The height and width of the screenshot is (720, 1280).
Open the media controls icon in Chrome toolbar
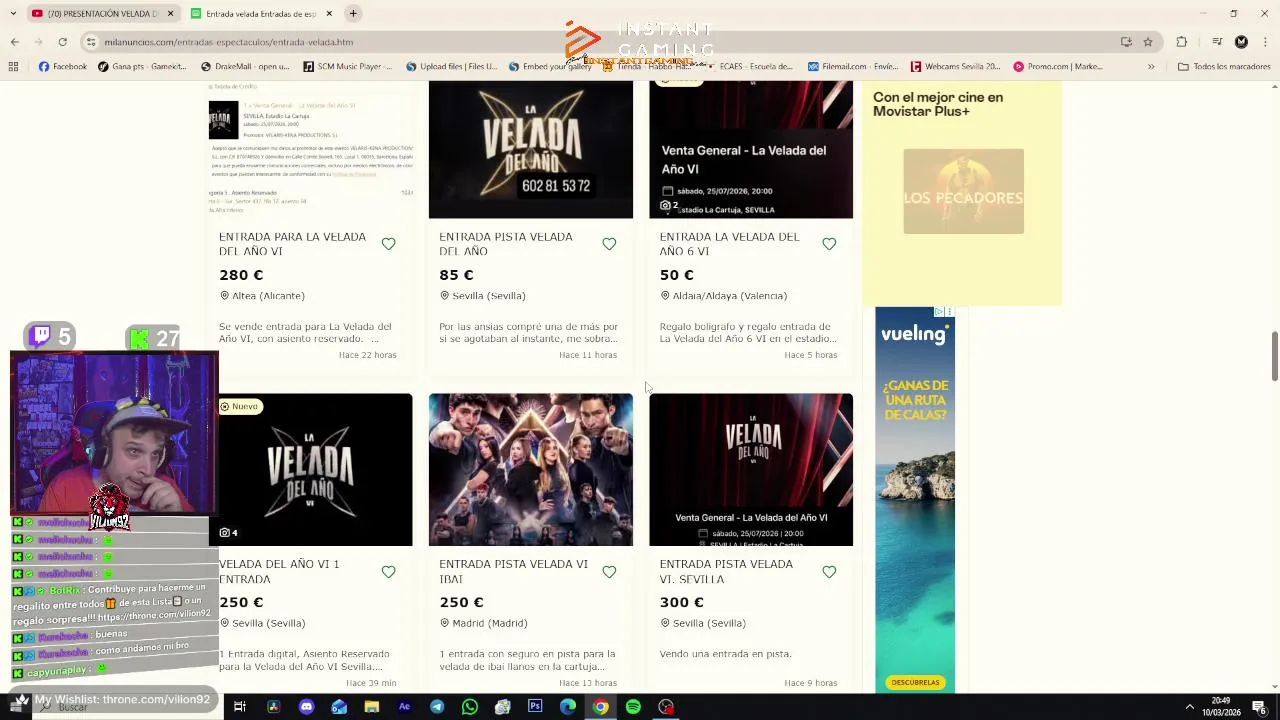(1217, 42)
